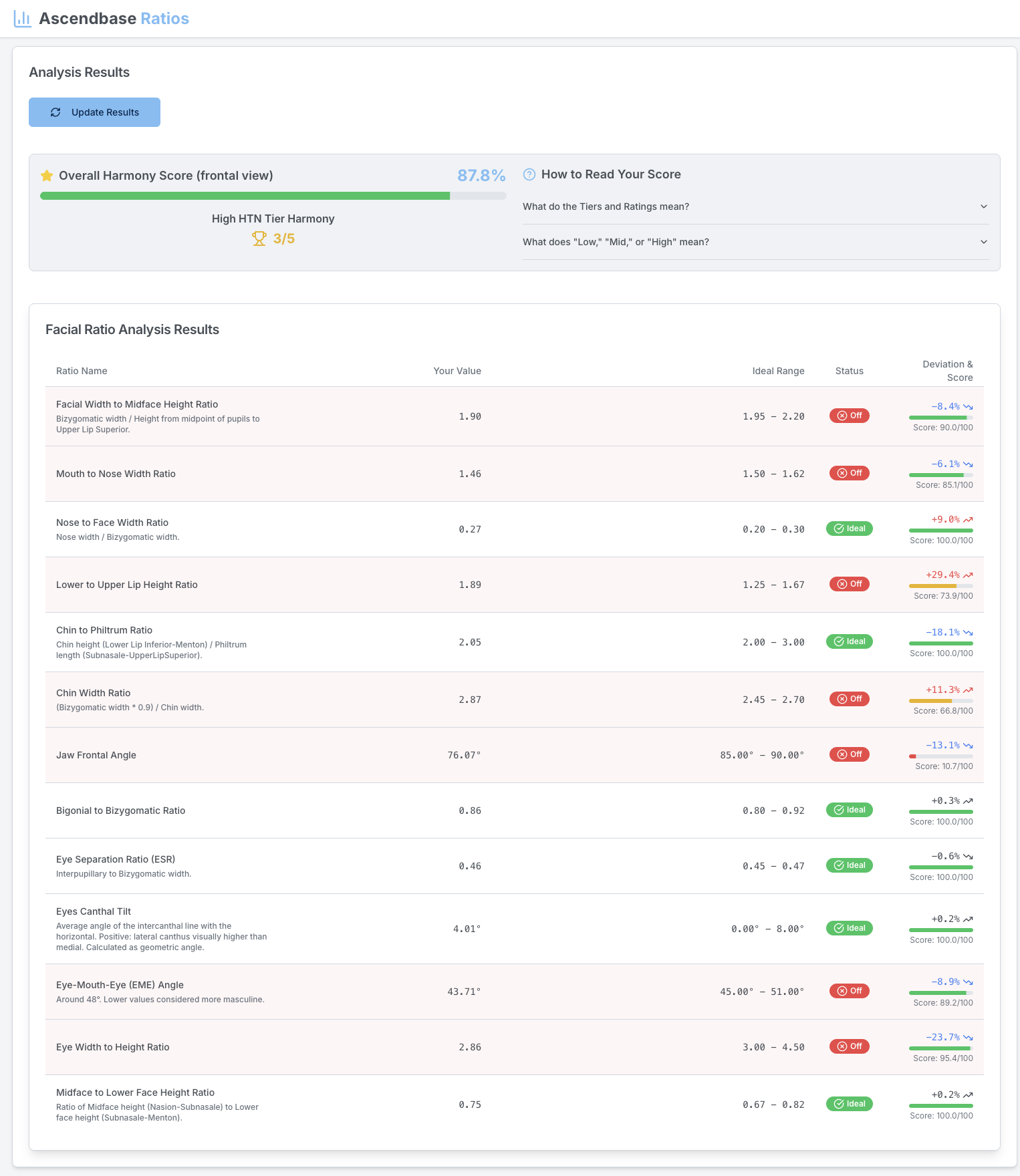Click the Ratio Name column header
This screenshot has height=1176, width=1020.
[82, 371]
